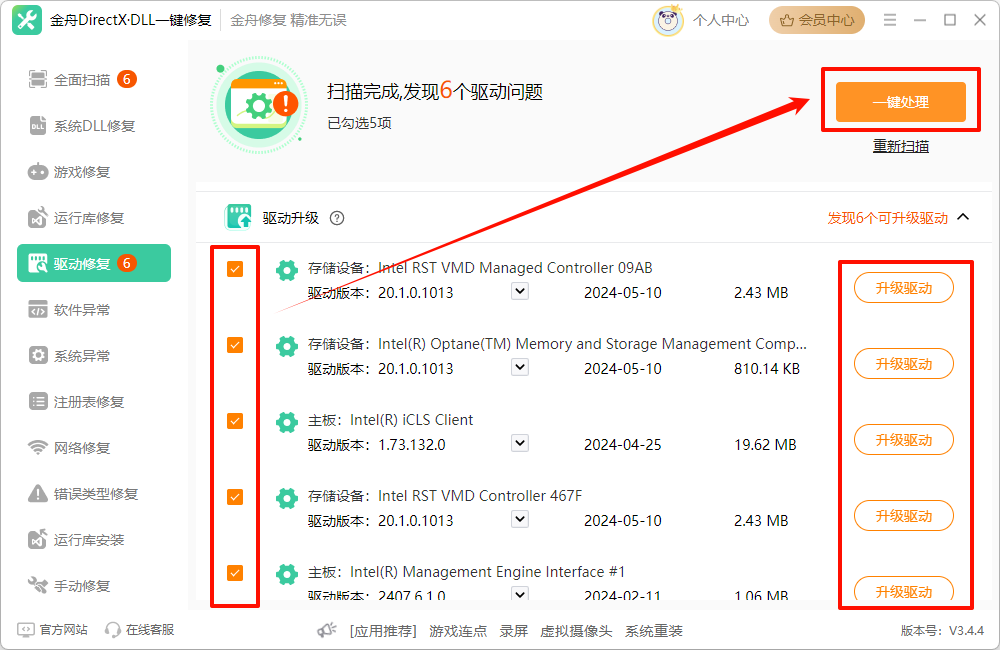The image size is (1000, 650).
Task: Open version dropdown for Intel Optane Memory driver
Action: point(520,367)
